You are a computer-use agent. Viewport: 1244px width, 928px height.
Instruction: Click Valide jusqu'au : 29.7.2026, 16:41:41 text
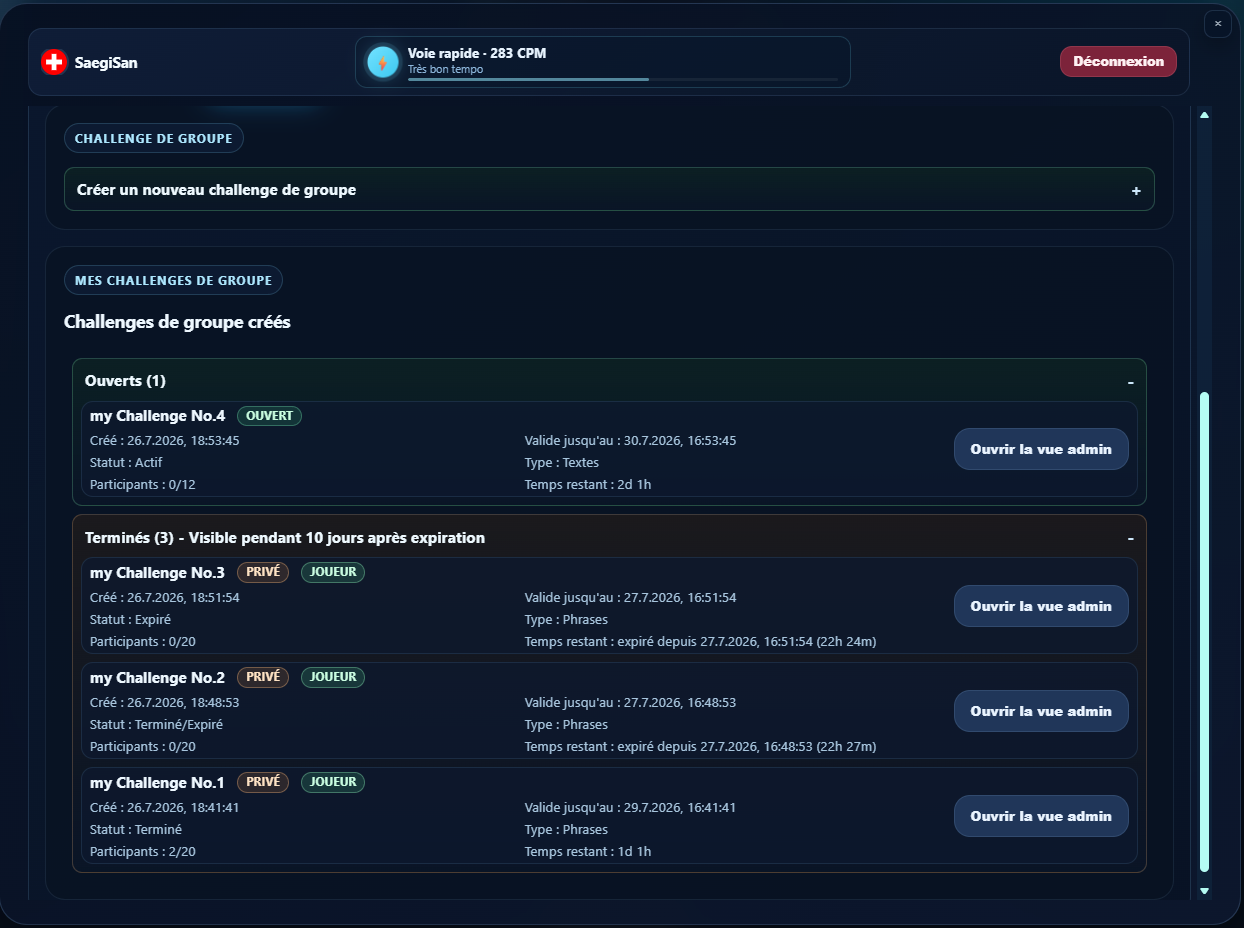[630, 808]
